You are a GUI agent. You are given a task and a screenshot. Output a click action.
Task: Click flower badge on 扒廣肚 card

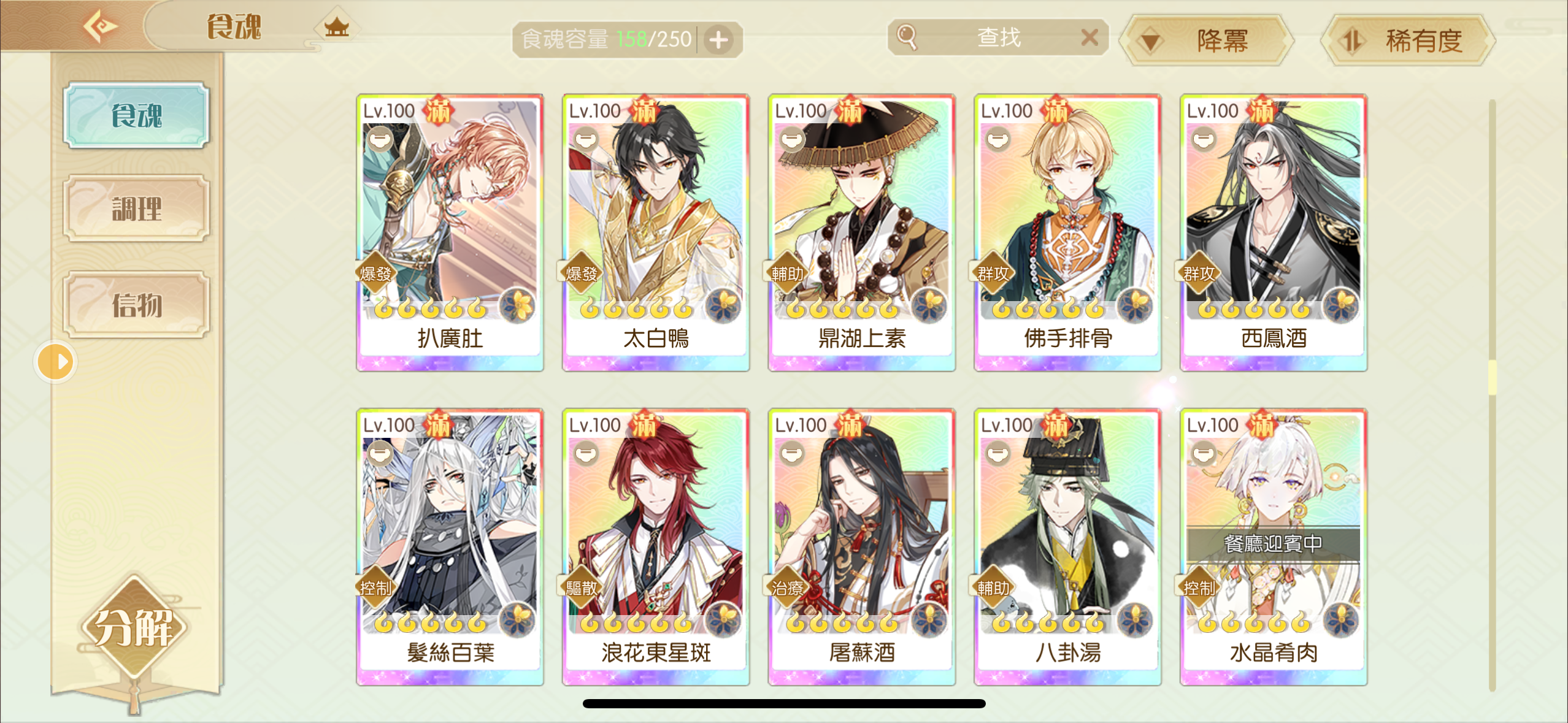pyautogui.click(x=518, y=305)
